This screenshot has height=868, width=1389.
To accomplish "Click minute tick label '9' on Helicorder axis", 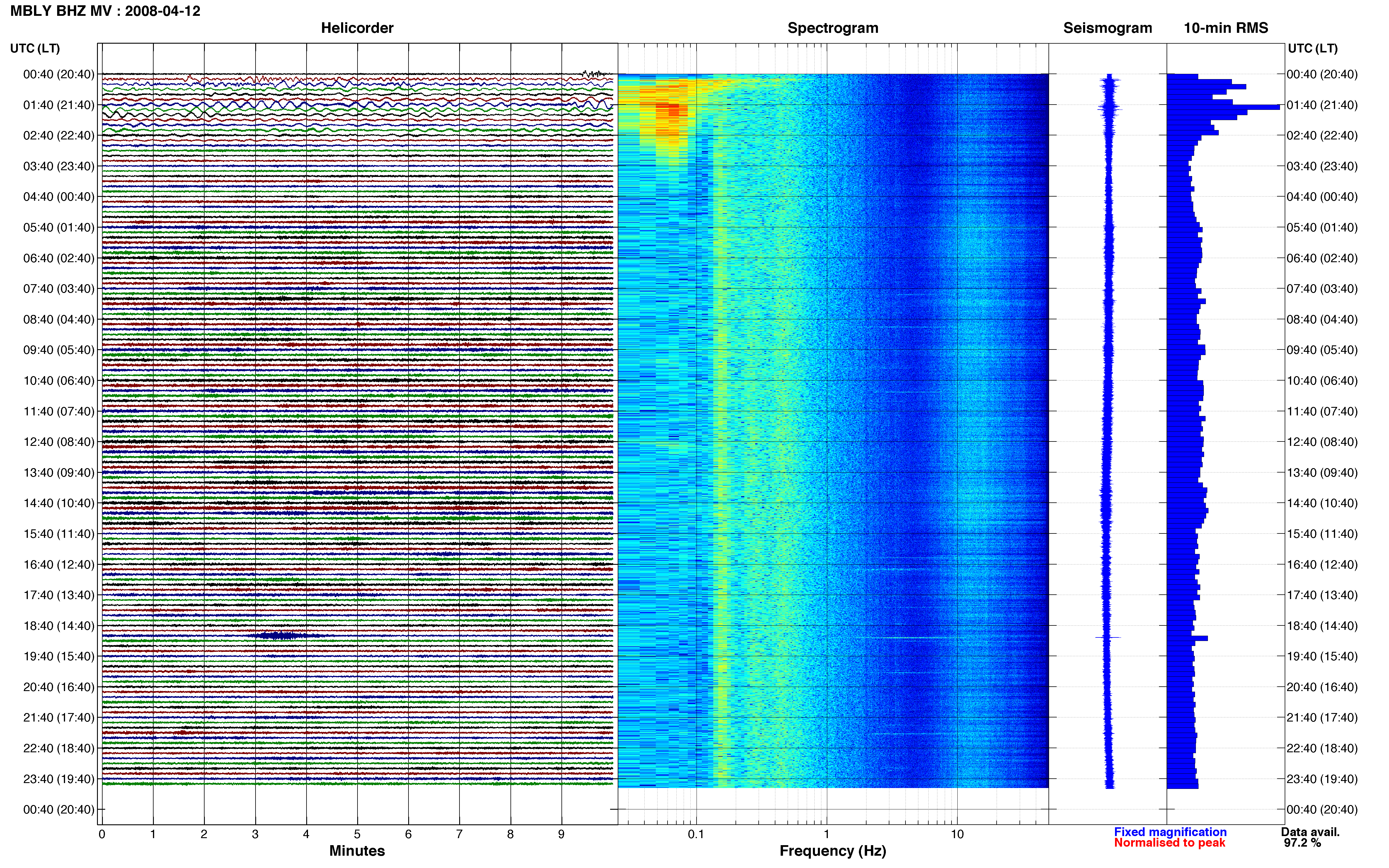I will click(x=561, y=834).
